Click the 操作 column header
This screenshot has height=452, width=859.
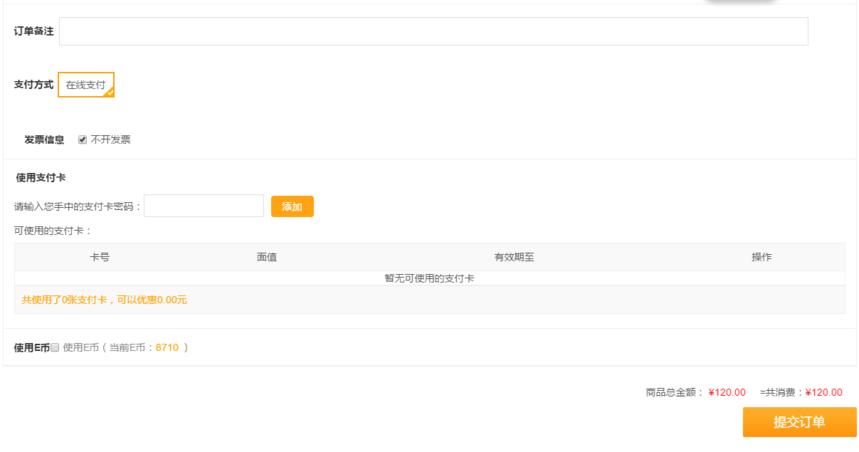click(761, 257)
